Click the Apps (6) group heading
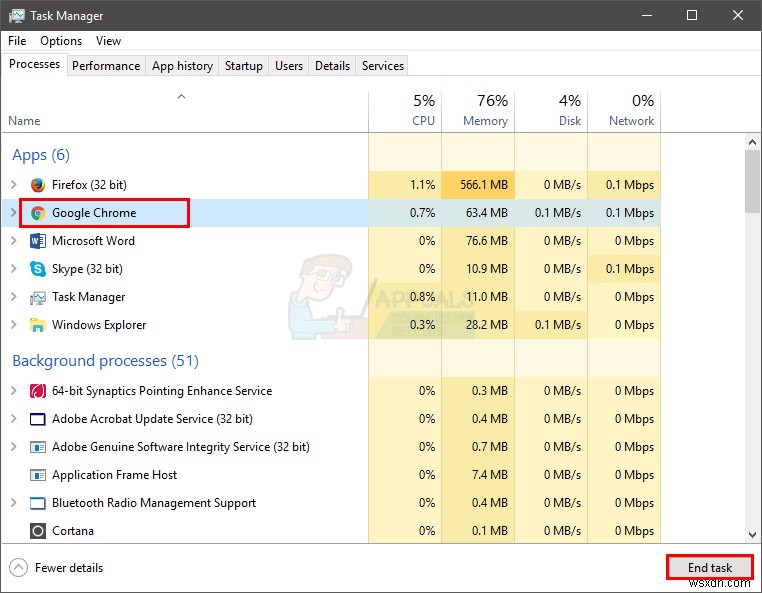This screenshot has width=762, height=593. (41, 155)
